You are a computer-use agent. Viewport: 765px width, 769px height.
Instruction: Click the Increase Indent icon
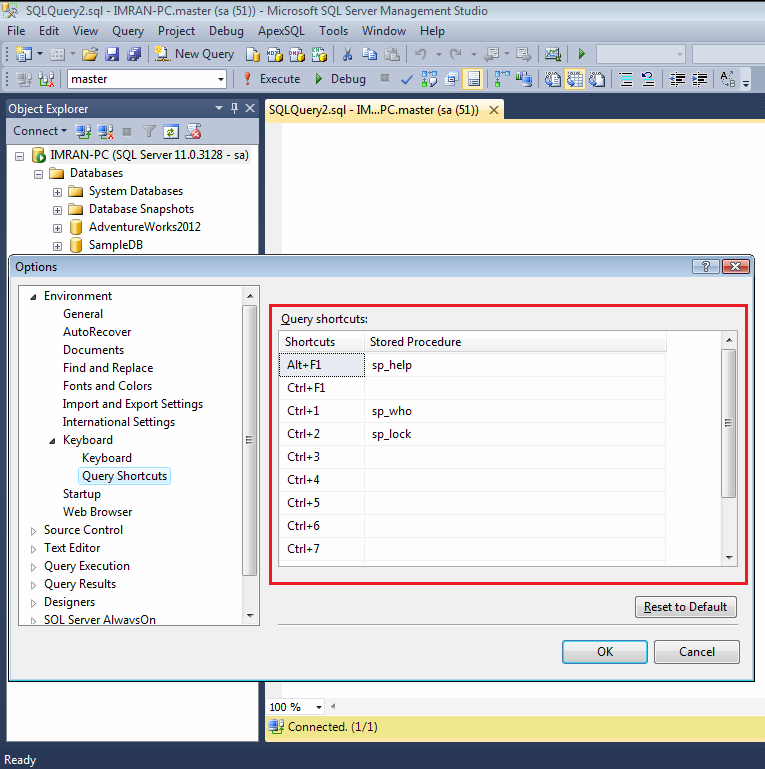coord(699,79)
